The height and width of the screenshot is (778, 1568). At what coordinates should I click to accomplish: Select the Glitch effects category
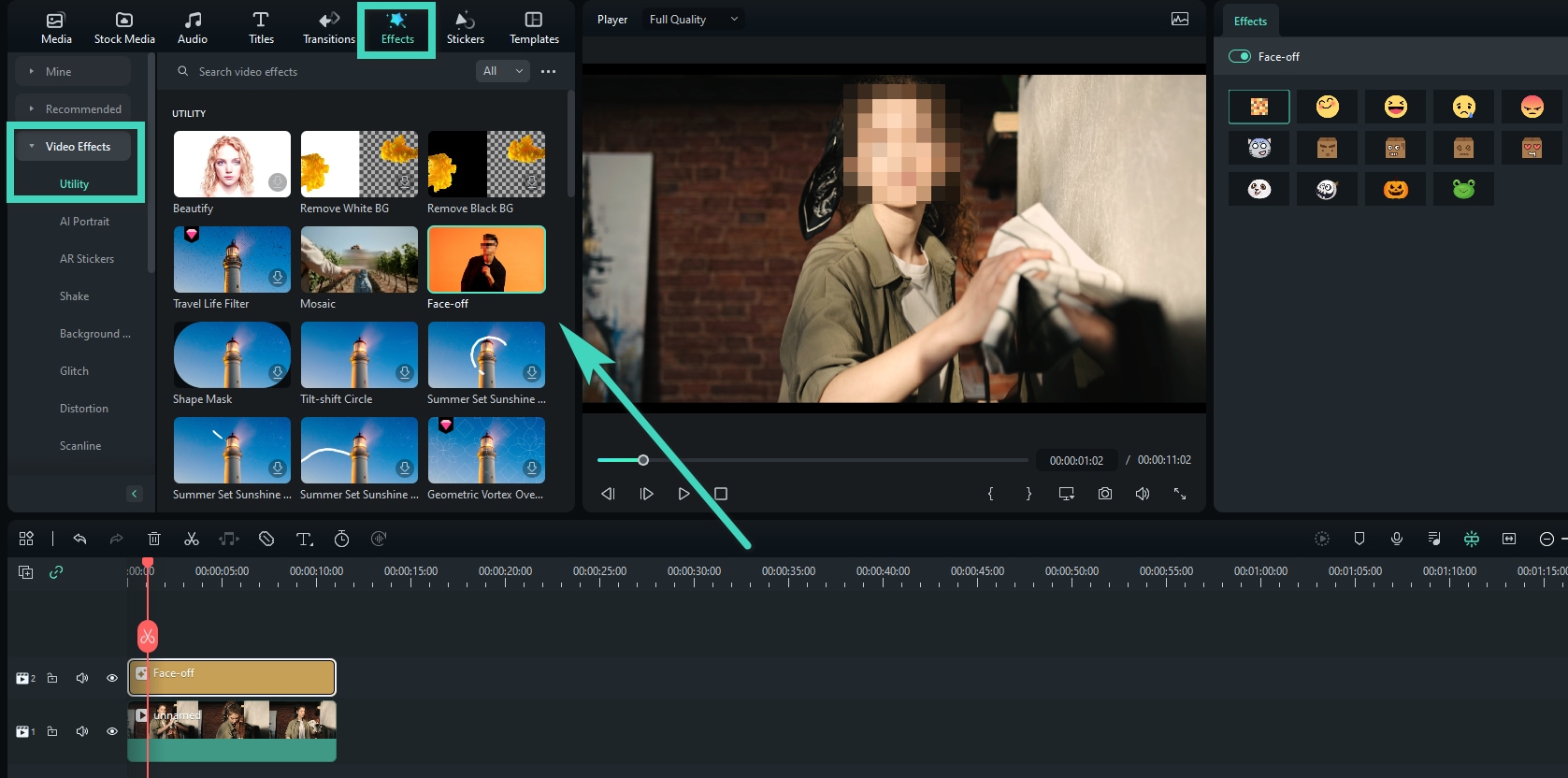74,371
